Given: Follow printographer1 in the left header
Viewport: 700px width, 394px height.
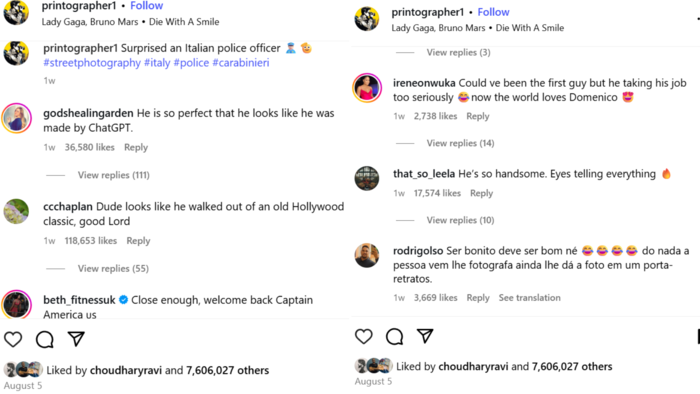Looking at the screenshot, I should [146, 6].
